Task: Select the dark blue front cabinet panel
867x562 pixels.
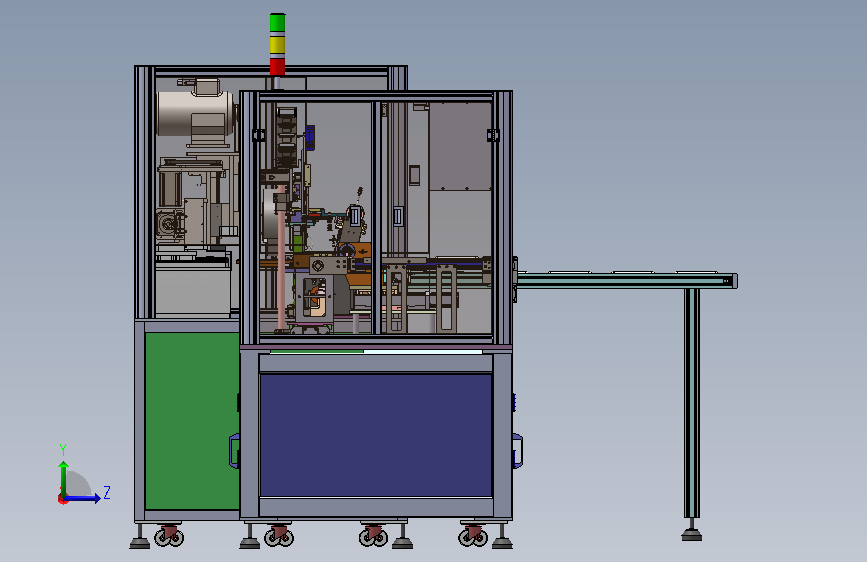Action: coord(375,435)
